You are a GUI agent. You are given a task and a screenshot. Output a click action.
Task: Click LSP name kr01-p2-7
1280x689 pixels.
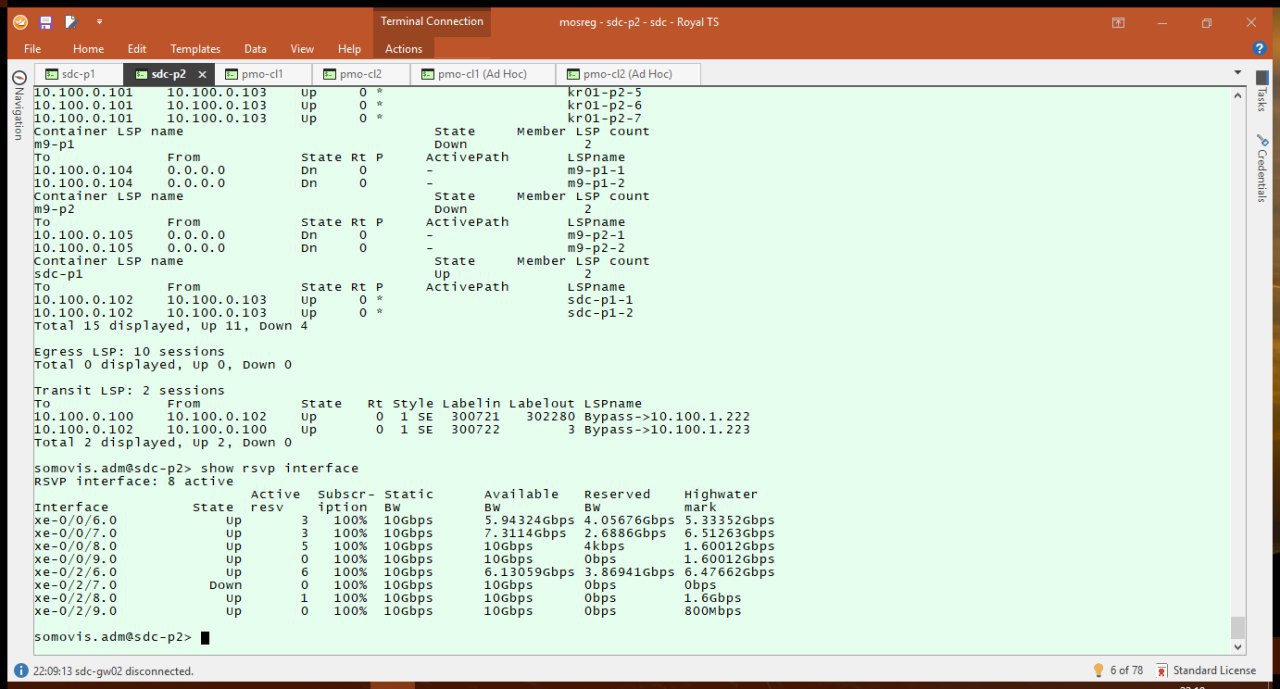(x=605, y=118)
